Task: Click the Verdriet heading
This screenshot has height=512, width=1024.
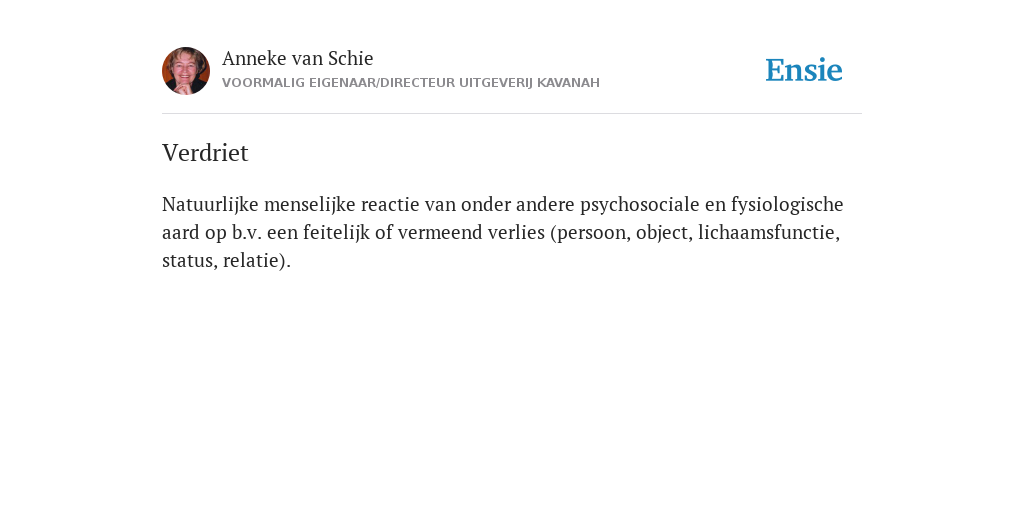Action: (205, 153)
